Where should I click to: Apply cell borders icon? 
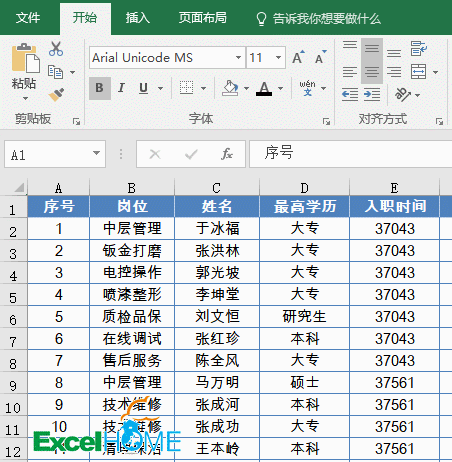186,88
